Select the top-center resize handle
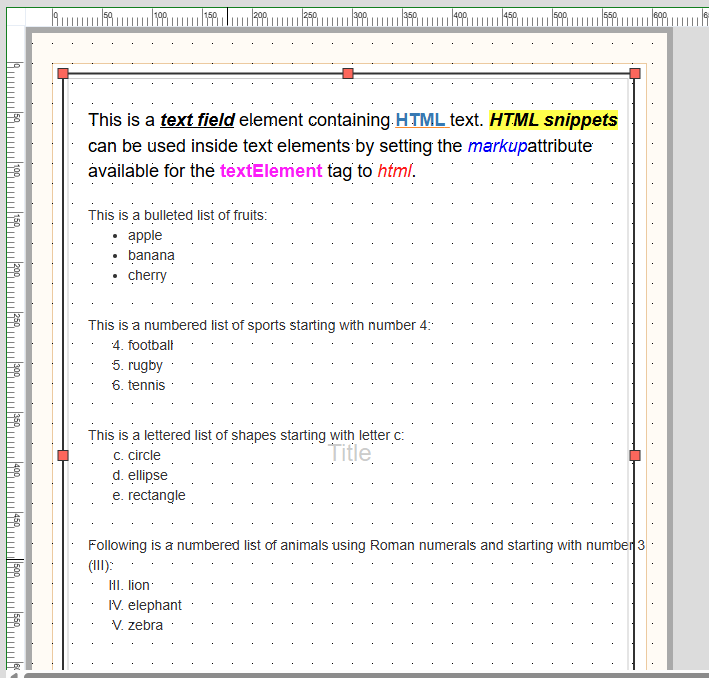The height and width of the screenshot is (678, 709). point(348,73)
